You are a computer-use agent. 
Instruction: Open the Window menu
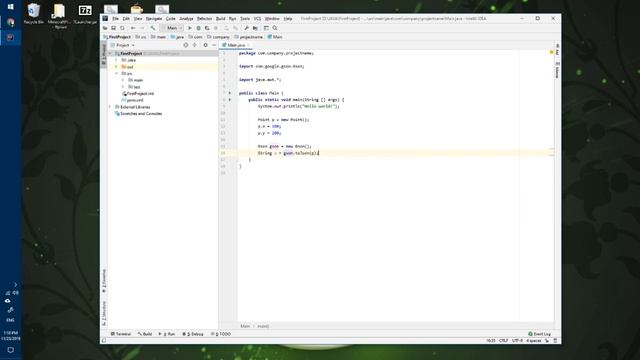tap(272, 19)
